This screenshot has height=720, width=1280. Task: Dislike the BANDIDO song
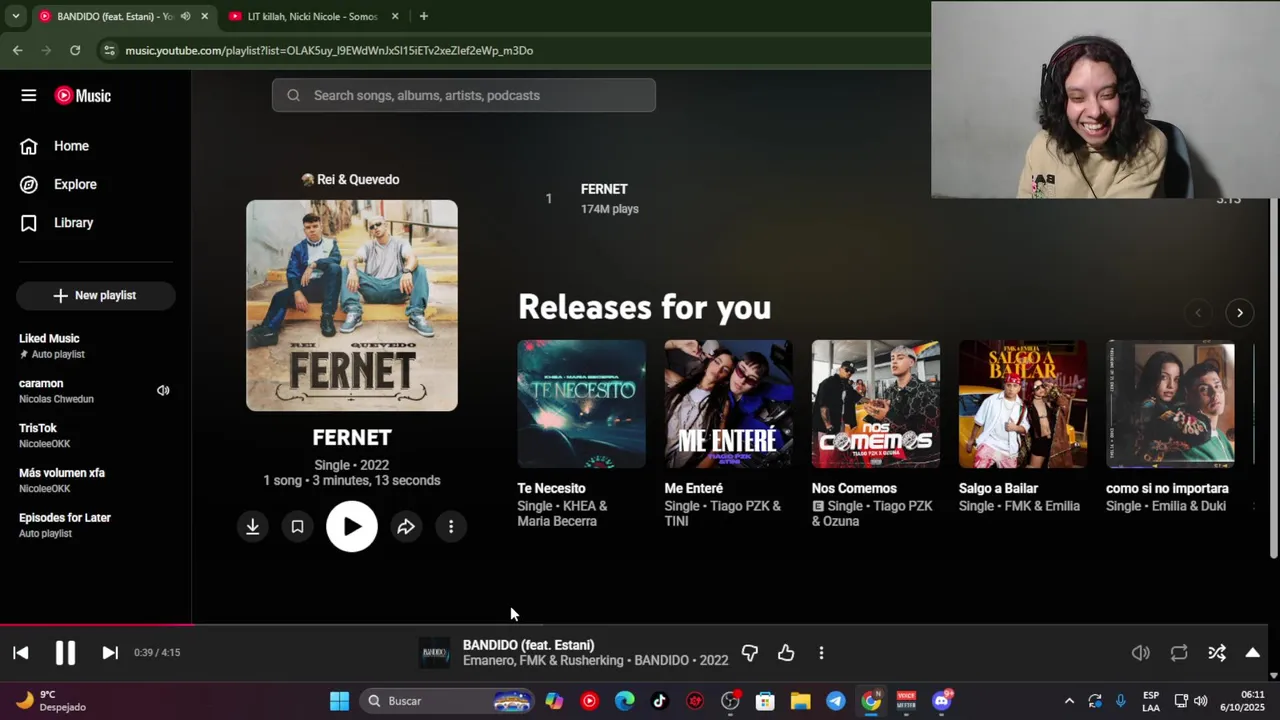pyautogui.click(x=750, y=653)
